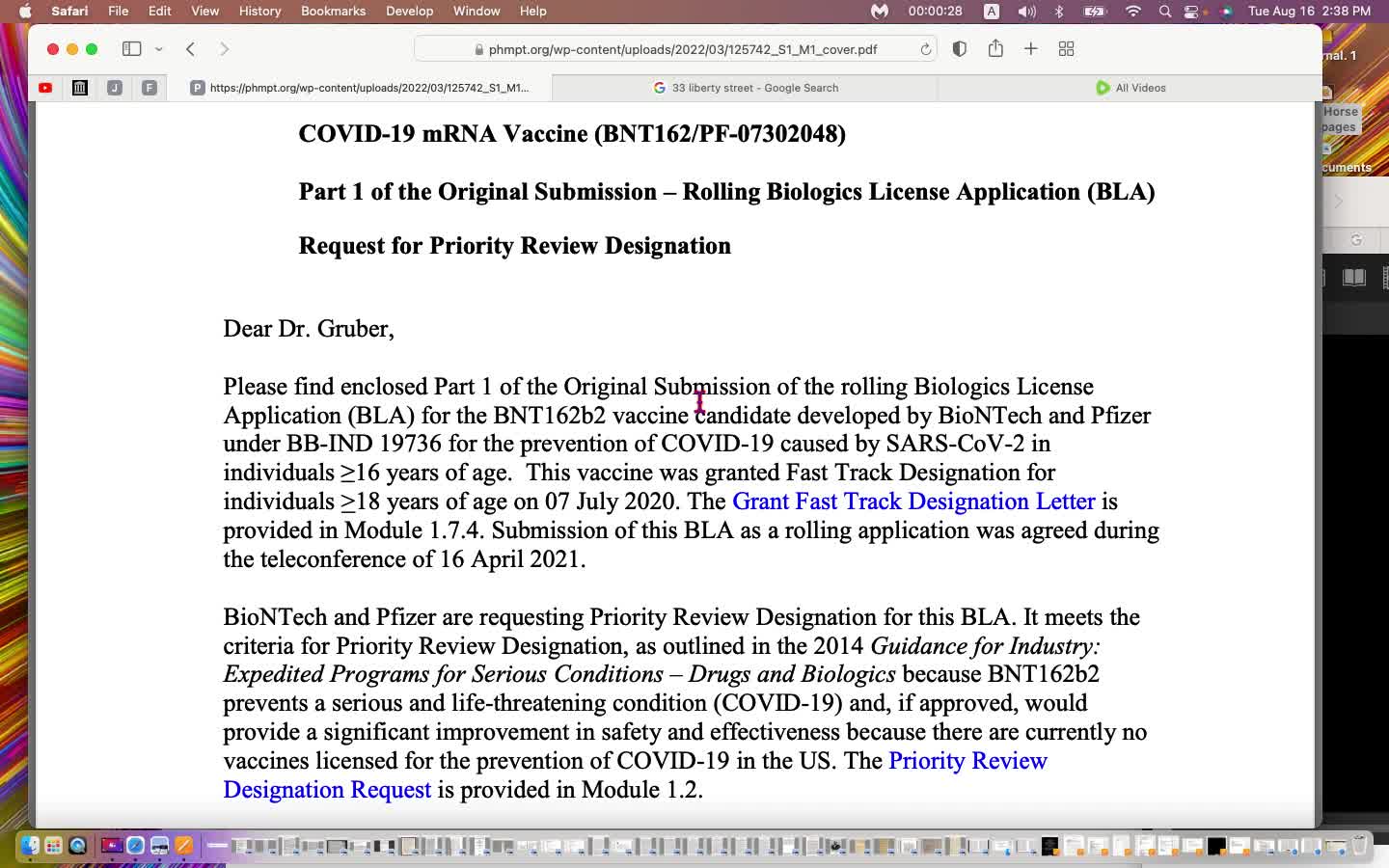
Task: Open the Grant Fast Track Designation Letter link
Action: point(913,502)
